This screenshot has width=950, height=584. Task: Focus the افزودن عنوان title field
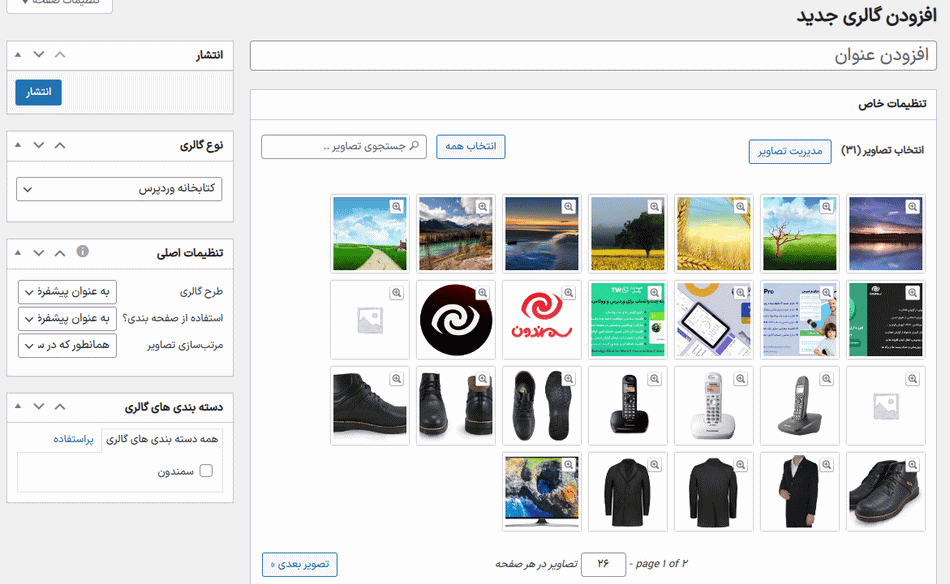point(593,56)
